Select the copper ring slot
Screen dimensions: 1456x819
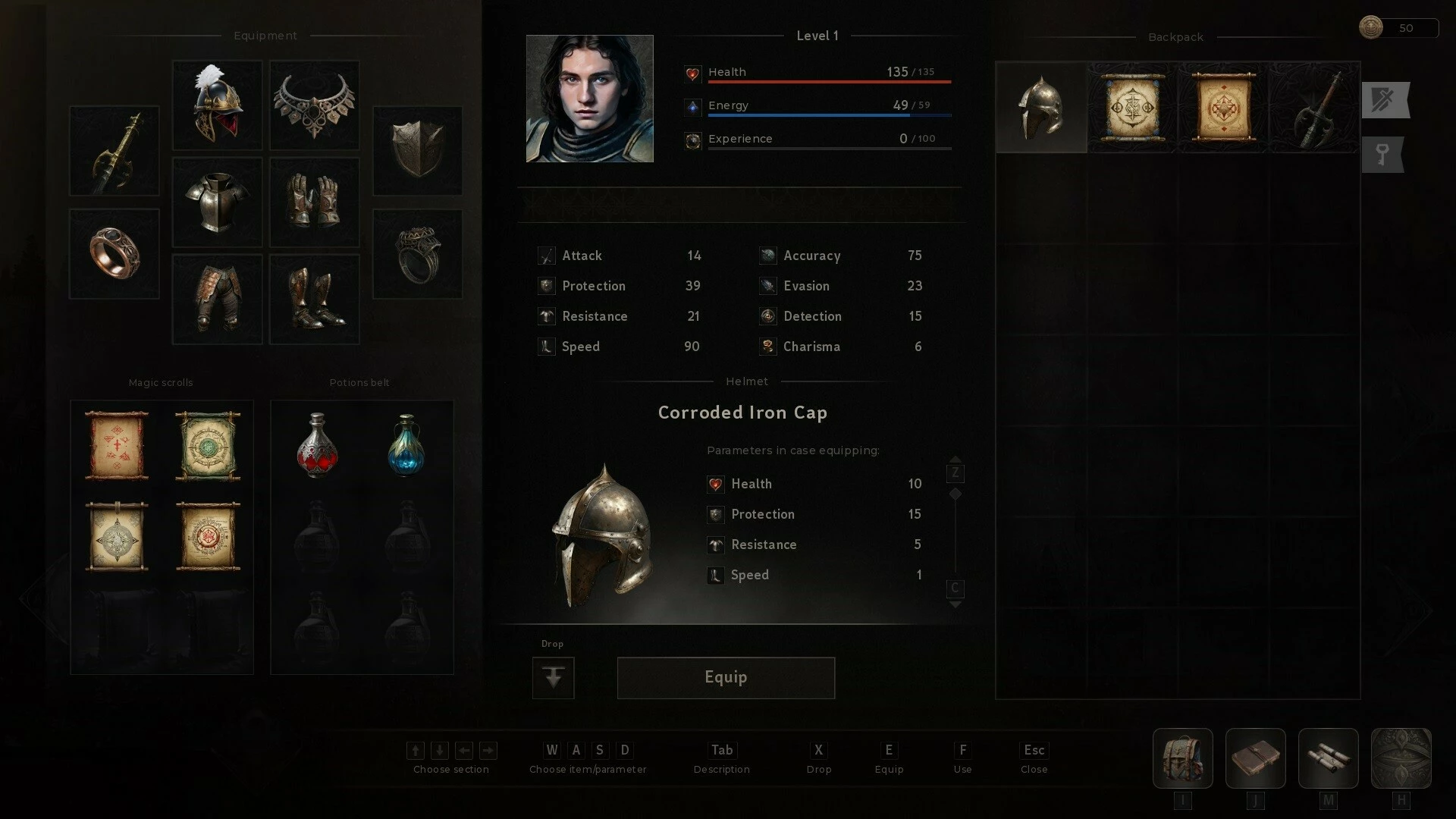click(x=115, y=253)
